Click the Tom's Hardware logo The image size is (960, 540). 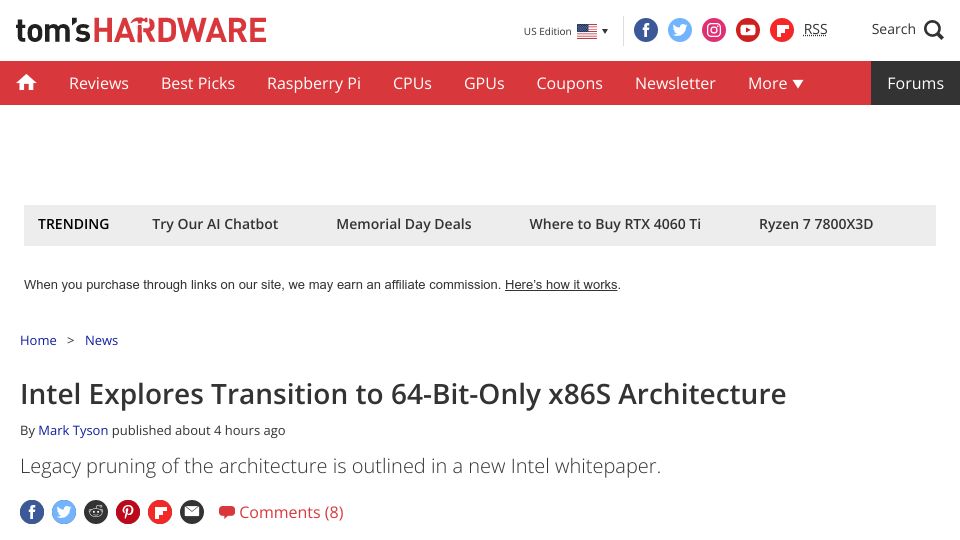click(x=141, y=31)
